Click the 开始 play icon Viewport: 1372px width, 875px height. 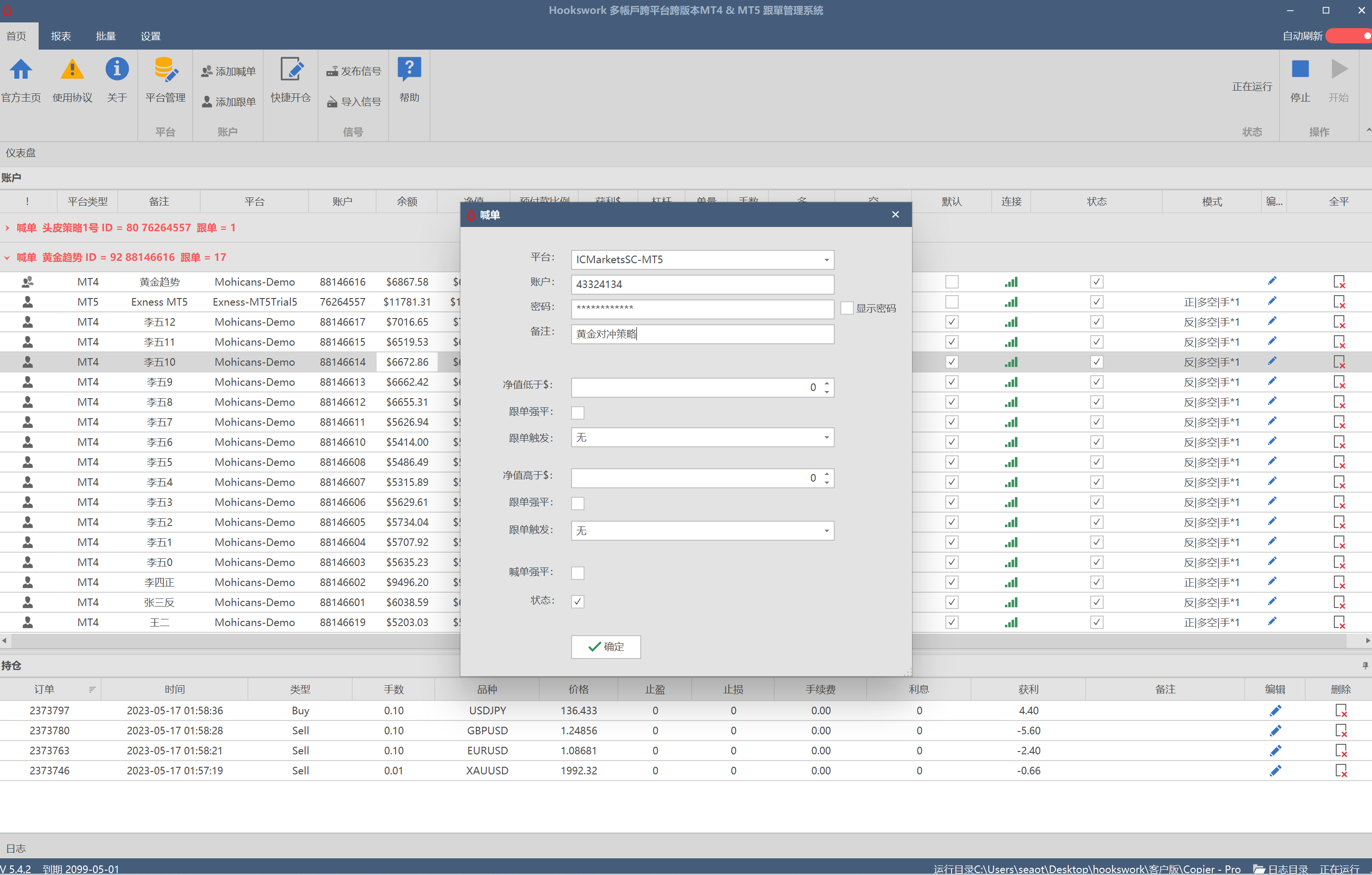click(1339, 69)
